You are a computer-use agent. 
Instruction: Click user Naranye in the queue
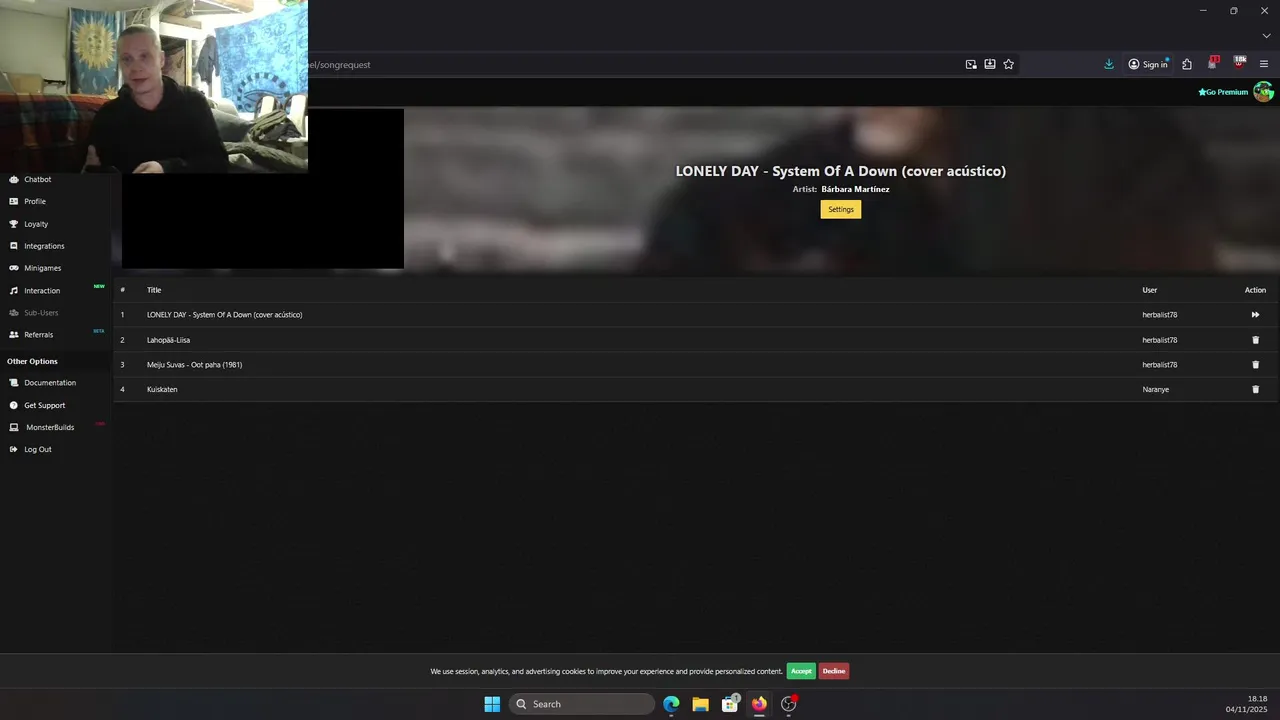click(1156, 389)
